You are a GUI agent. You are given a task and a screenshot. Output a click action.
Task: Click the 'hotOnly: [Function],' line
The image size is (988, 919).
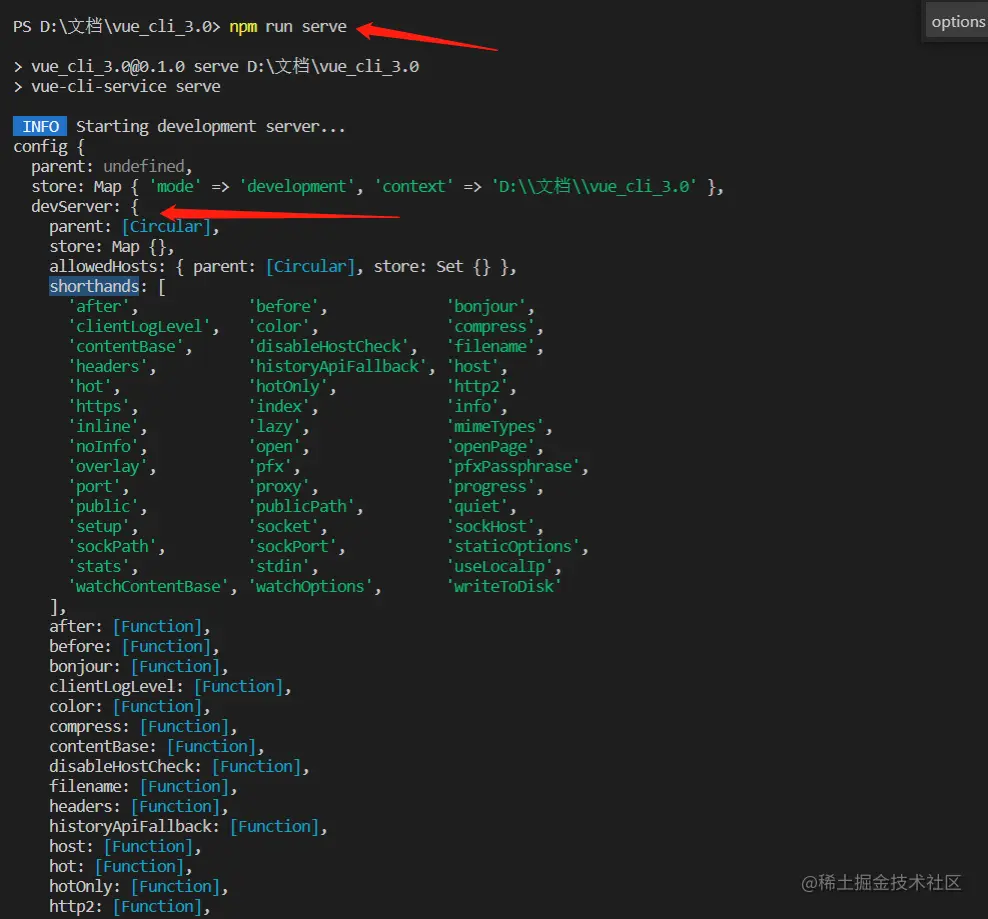click(139, 886)
